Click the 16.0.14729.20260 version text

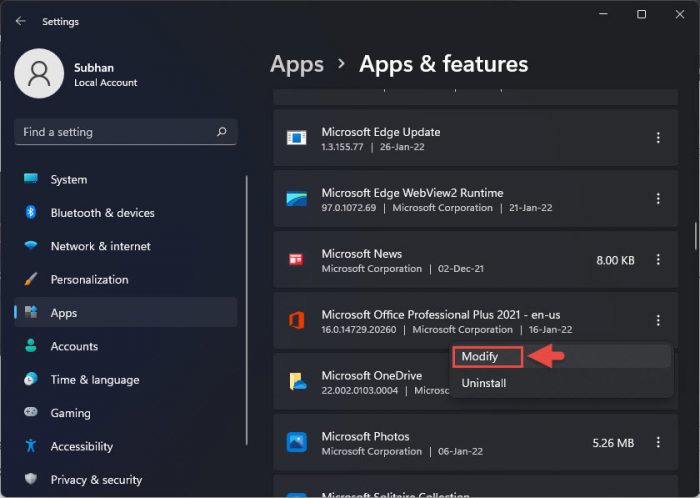coord(358,330)
